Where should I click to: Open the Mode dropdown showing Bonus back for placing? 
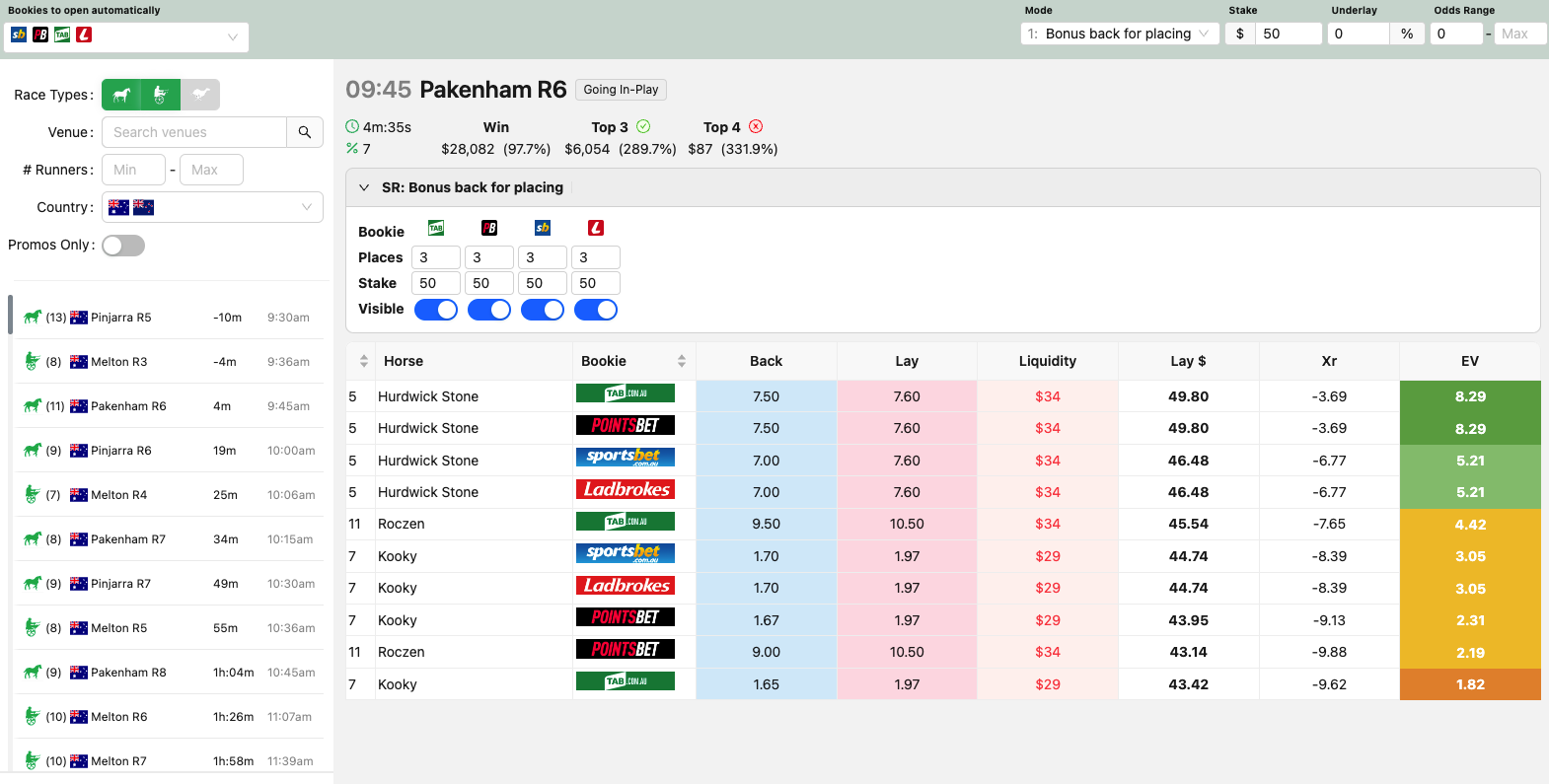pos(1121,34)
